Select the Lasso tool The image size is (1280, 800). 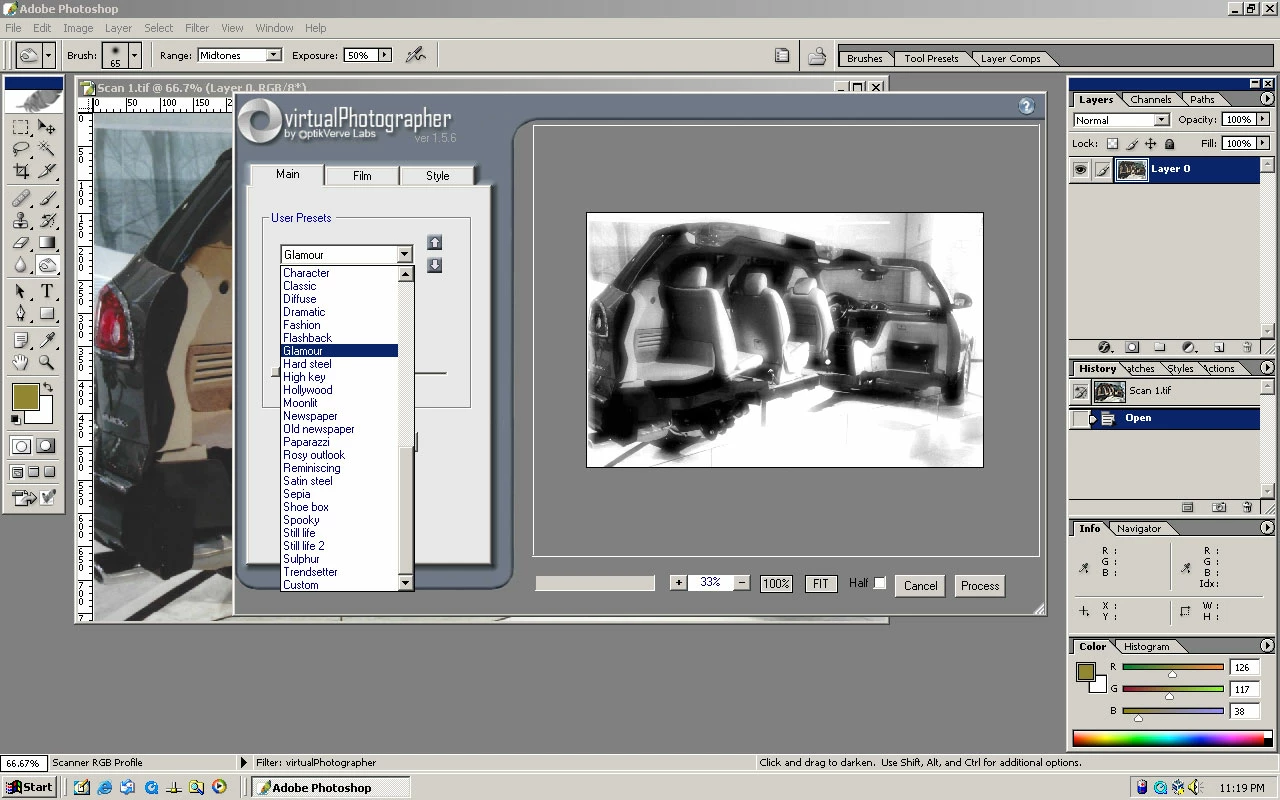[20, 149]
